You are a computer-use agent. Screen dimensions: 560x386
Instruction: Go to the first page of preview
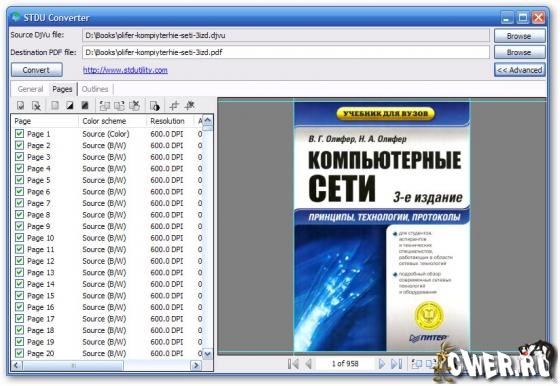click(x=293, y=364)
